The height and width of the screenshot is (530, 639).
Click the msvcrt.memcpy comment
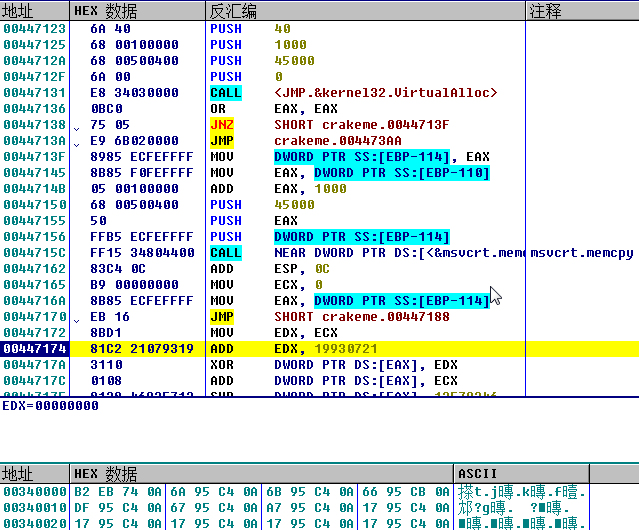pos(582,253)
